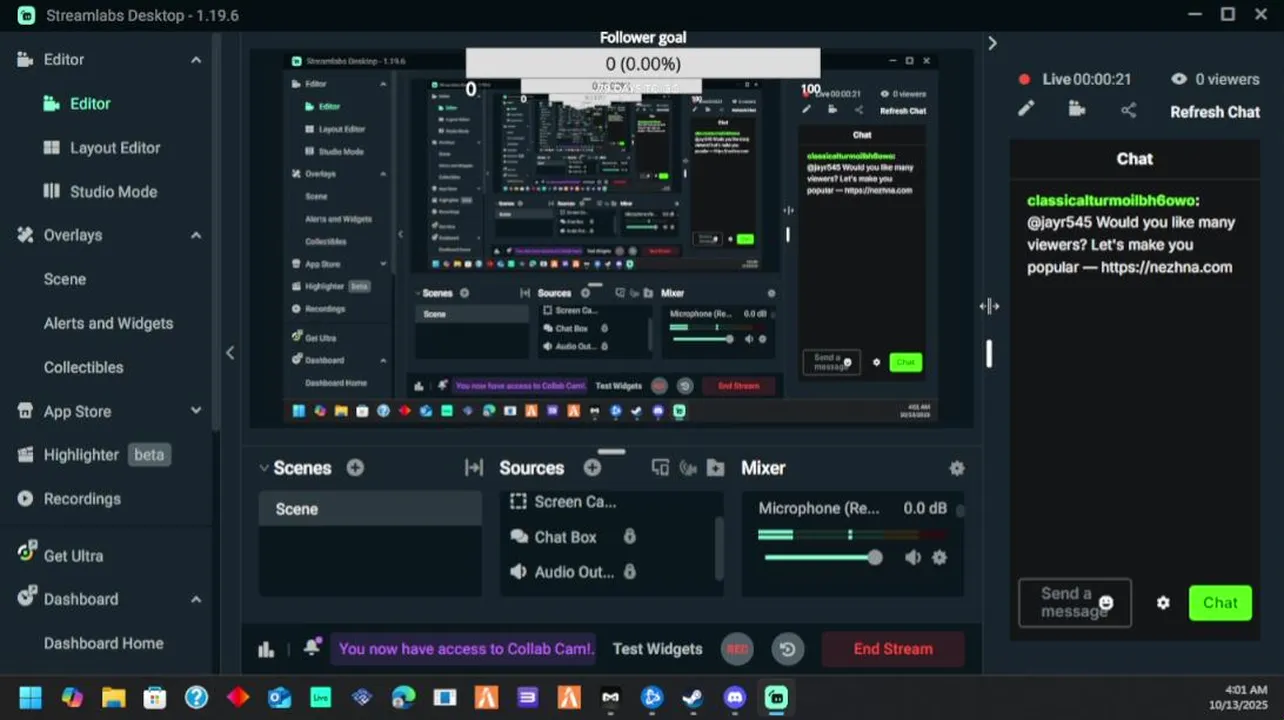1284x720 pixels.
Task: Toggle the replay buffer button
Action: click(787, 649)
